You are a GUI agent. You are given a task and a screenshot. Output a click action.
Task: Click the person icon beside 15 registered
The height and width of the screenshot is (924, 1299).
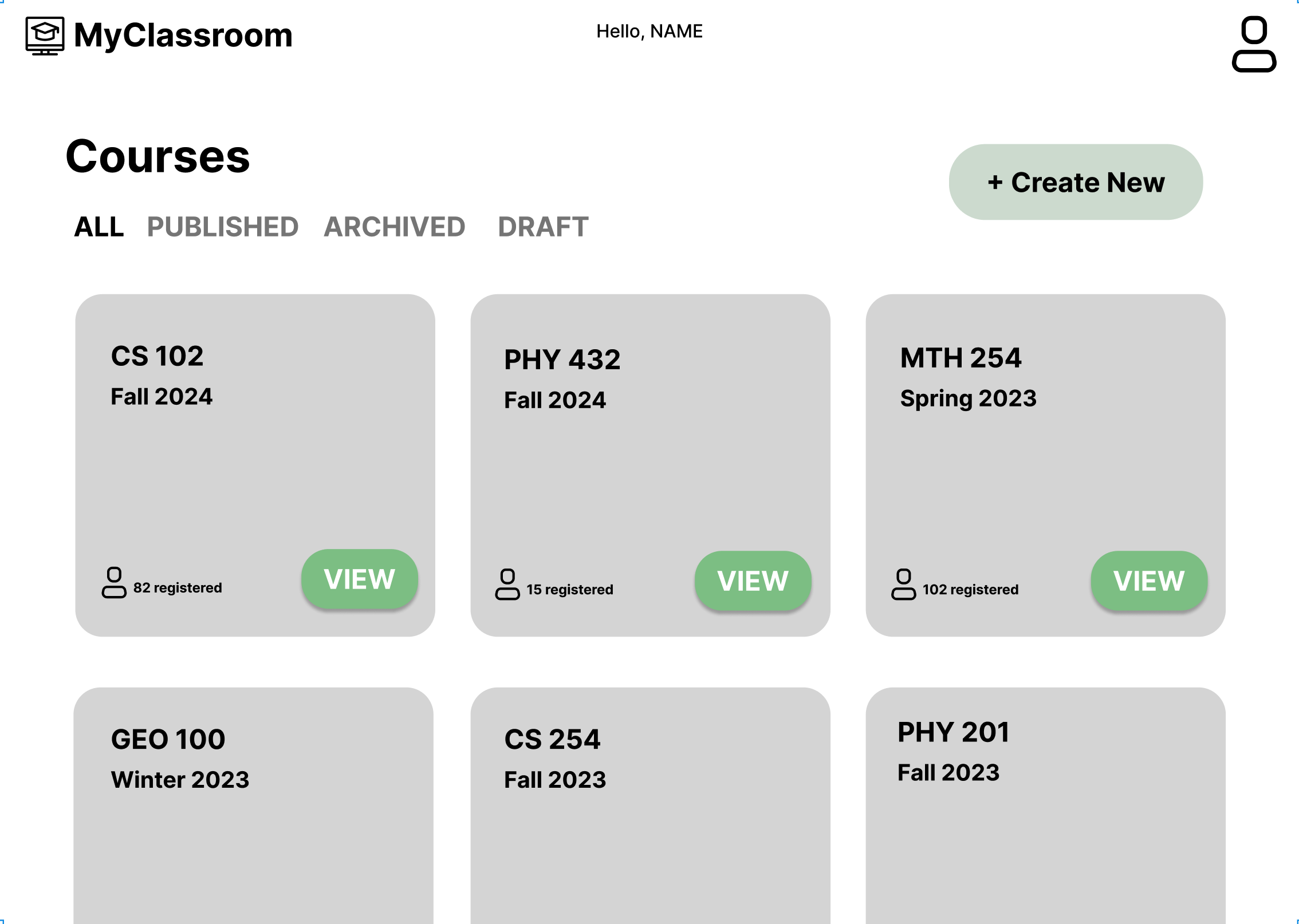pyautogui.click(x=507, y=584)
